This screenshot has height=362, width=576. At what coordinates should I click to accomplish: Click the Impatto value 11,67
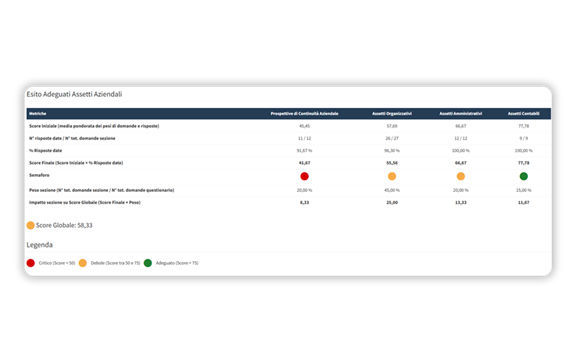click(524, 202)
